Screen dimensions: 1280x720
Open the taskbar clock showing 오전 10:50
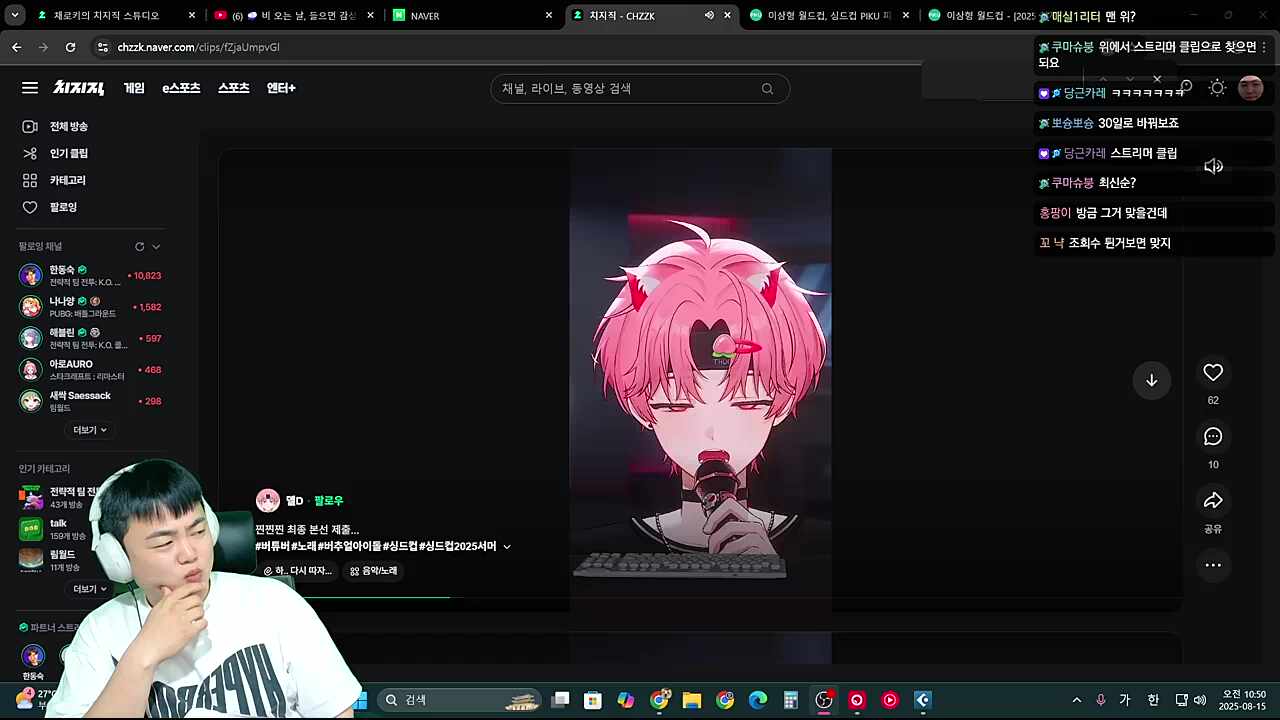[1244, 700]
